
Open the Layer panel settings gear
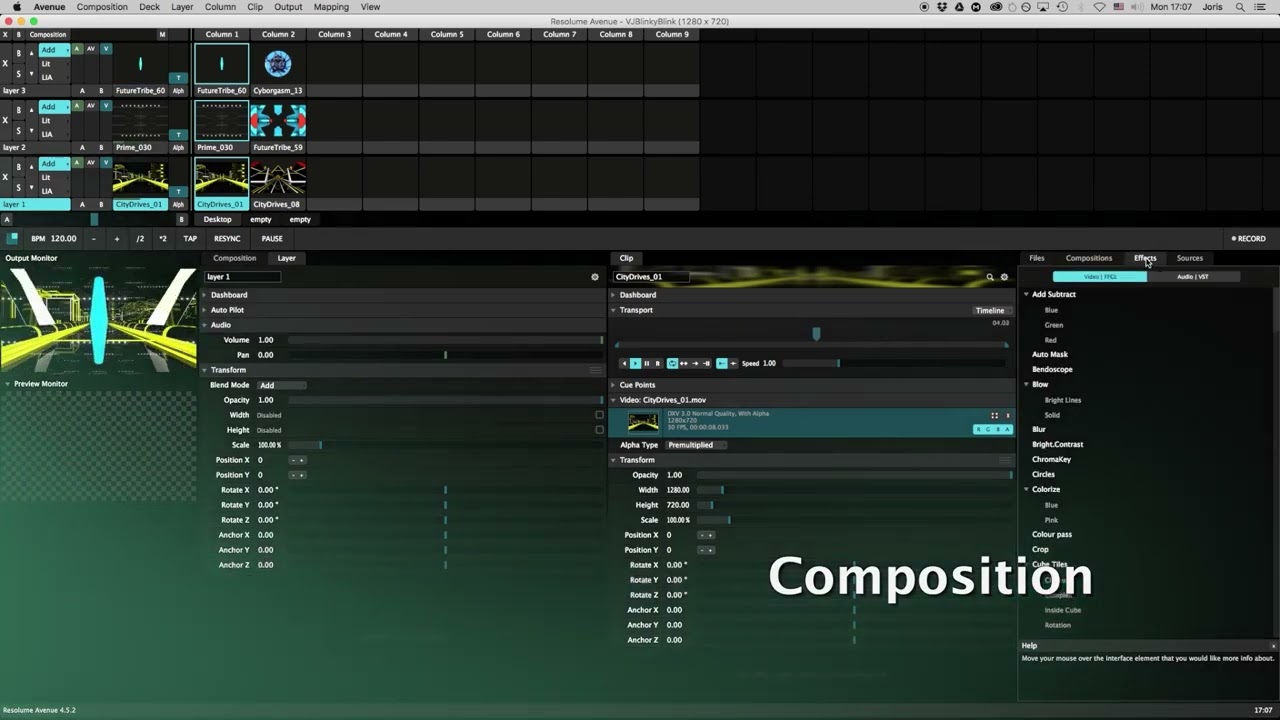(595, 277)
